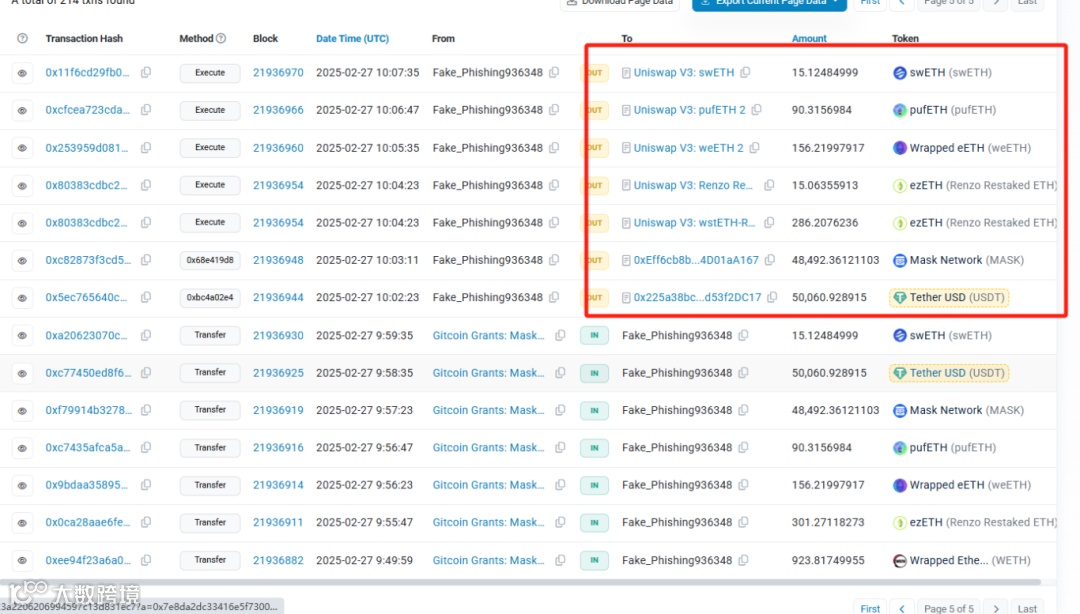Toggle eye preview for 0x11f6cd29fb0 row
This screenshot has width=1080, height=614.
coord(22,73)
